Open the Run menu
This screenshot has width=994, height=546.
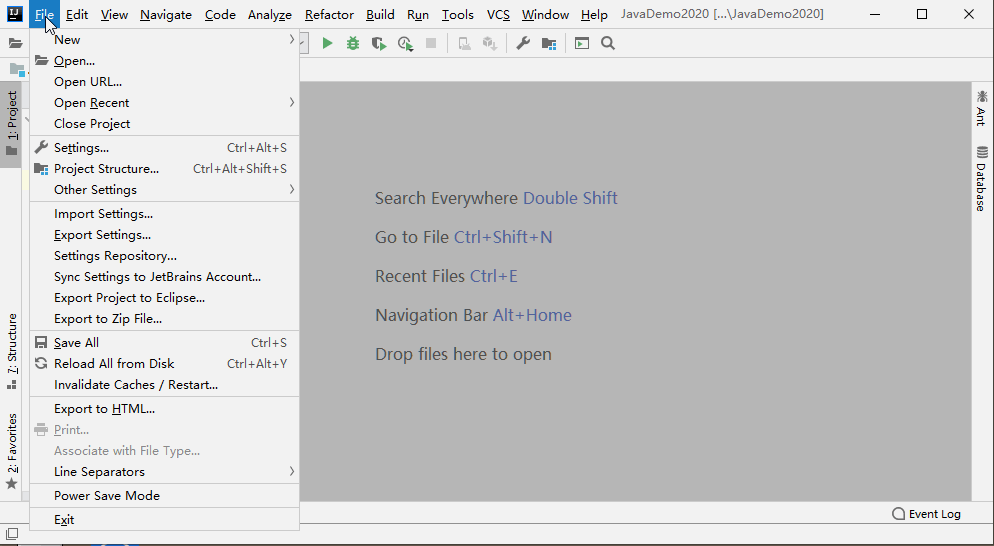418,15
